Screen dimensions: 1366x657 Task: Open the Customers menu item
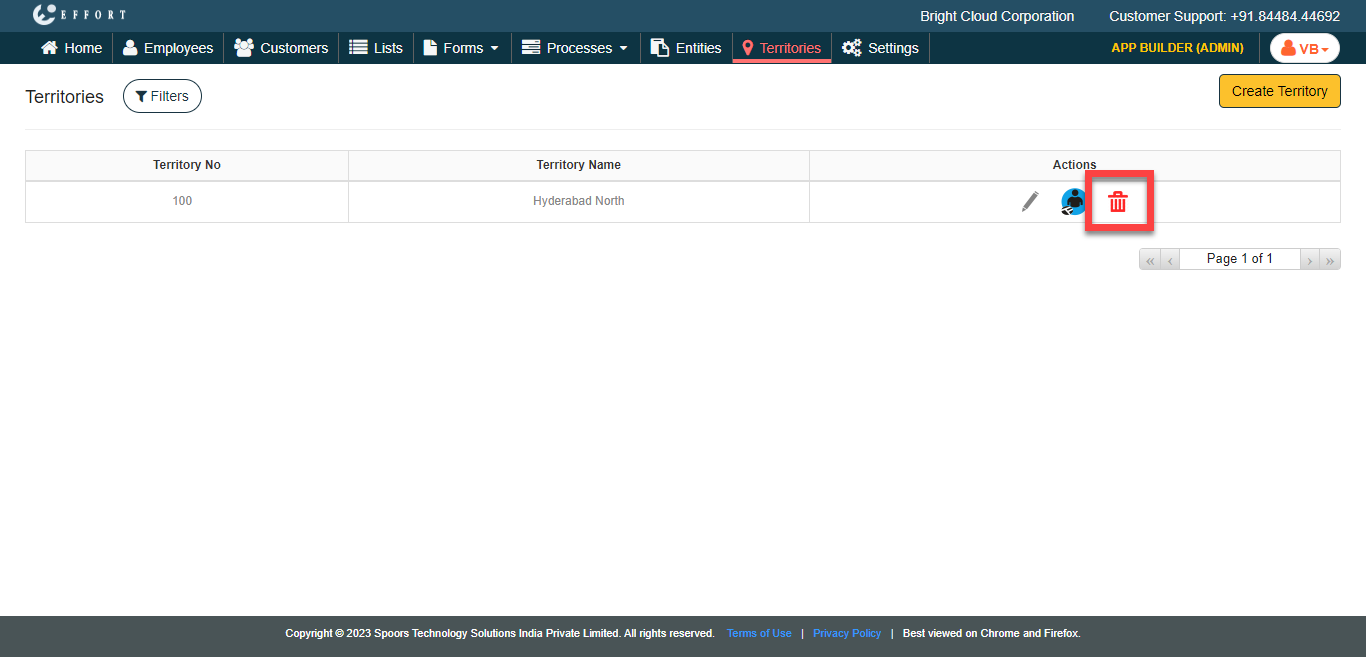(x=281, y=48)
